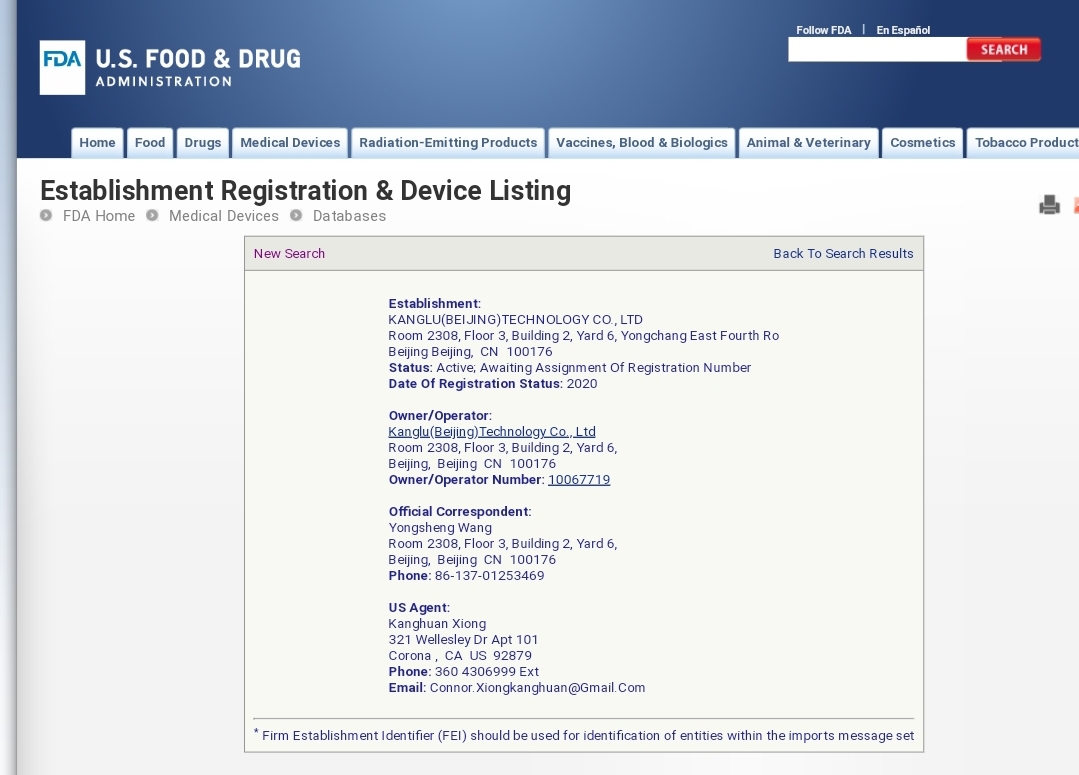Viewport: 1079px width, 775px height.
Task: Open the Animal & Veterinary tab
Action: pyautogui.click(x=808, y=143)
